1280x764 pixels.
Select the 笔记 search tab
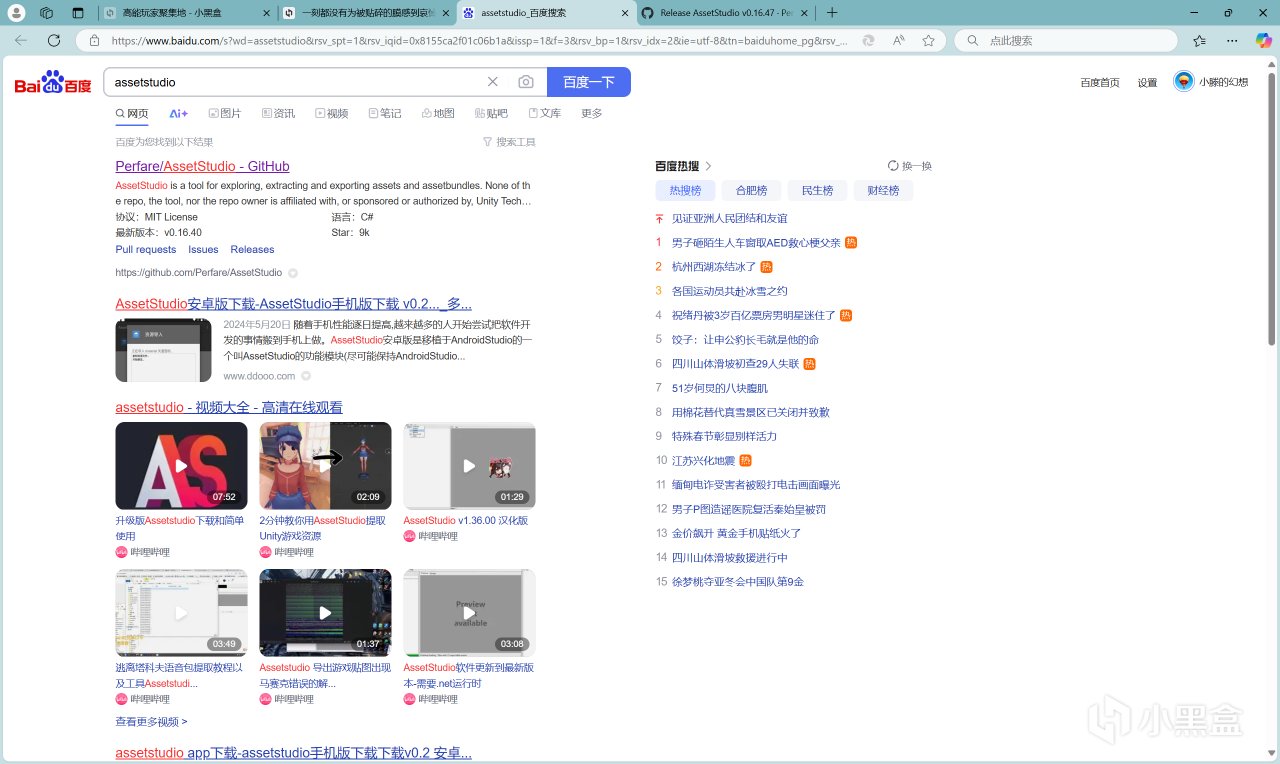385,114
